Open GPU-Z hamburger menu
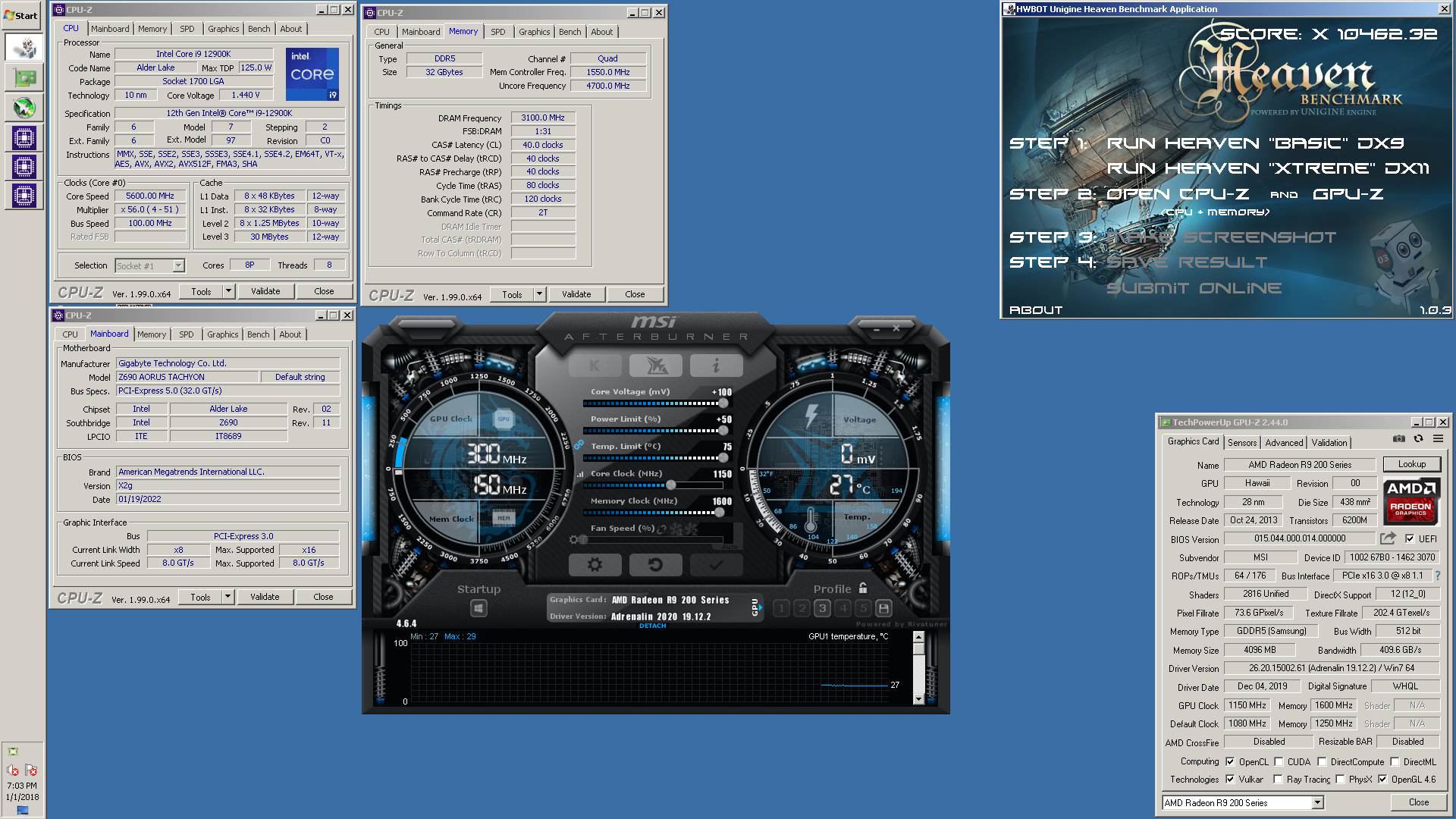Screen dimensions: 1456x819 tap(1438, 439)
